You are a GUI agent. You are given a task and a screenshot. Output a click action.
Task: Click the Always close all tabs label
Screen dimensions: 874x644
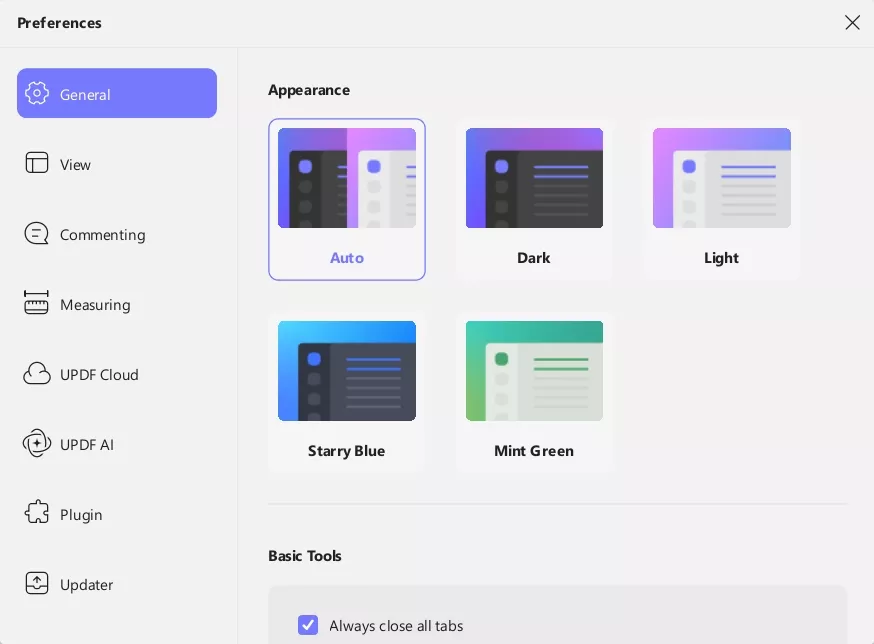pos(396,626)
